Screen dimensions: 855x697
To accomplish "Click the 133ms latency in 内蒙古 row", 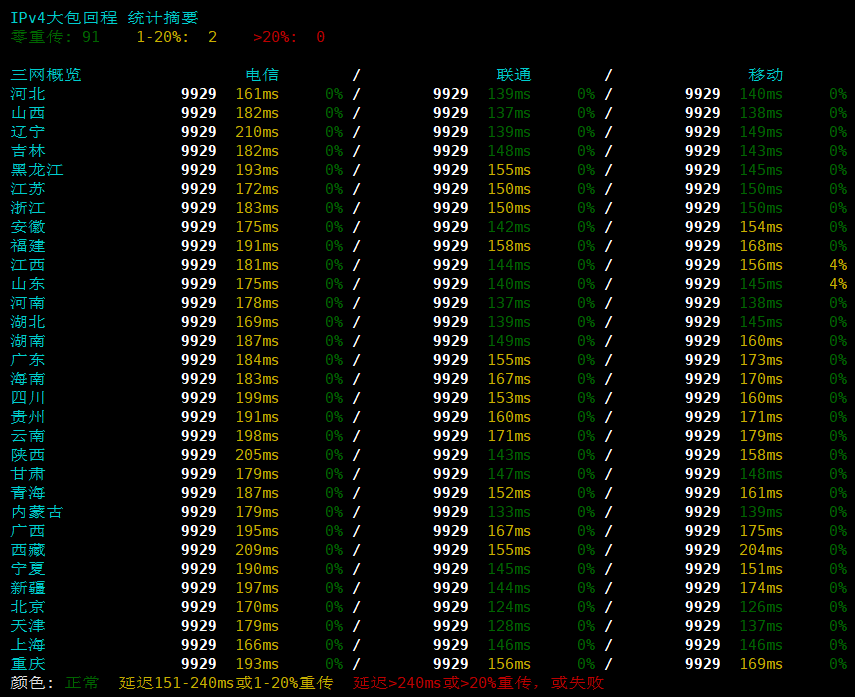I will (x=509, y=512).
